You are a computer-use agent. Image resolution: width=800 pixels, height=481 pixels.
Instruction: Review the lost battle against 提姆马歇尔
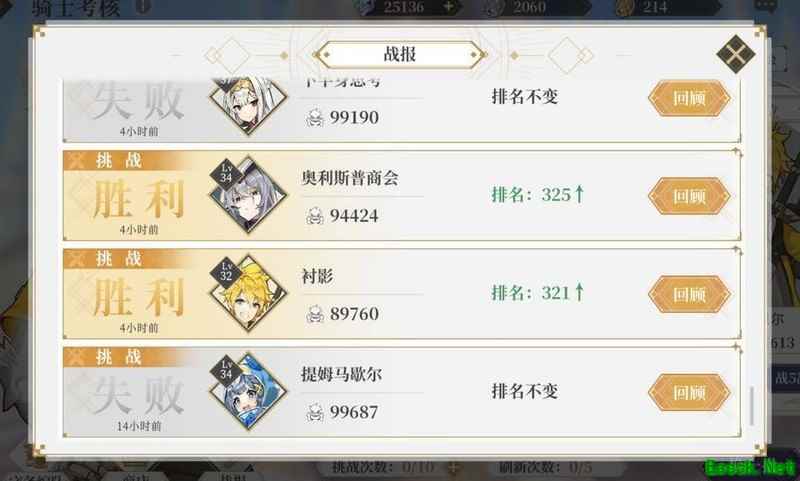click(x=689, y=392)
